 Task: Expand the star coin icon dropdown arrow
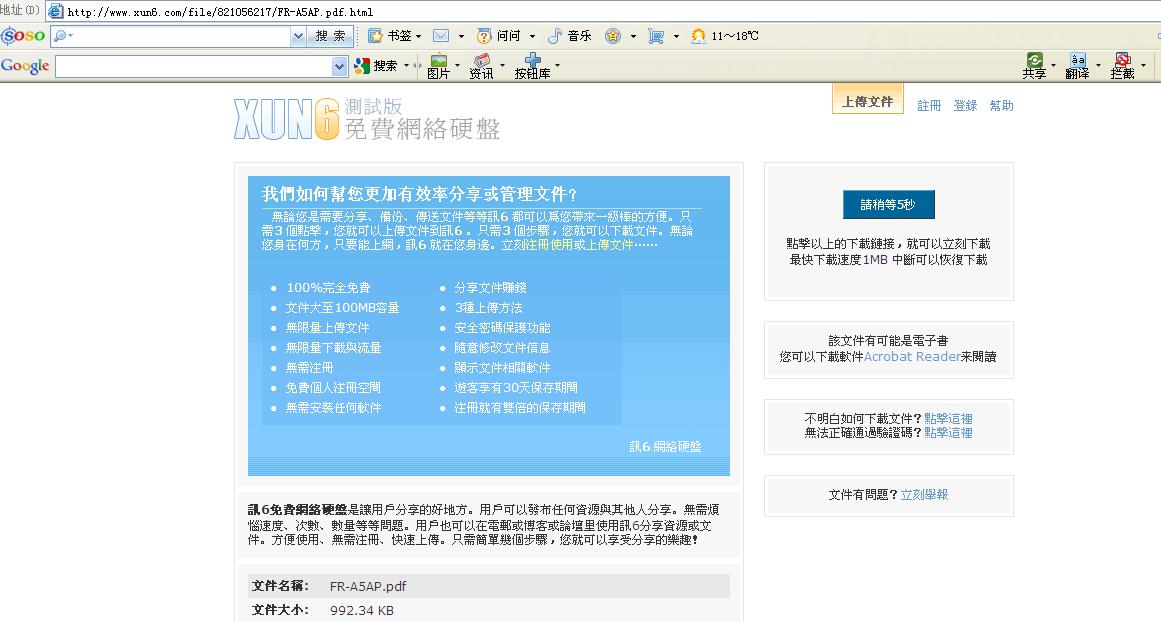633,36
